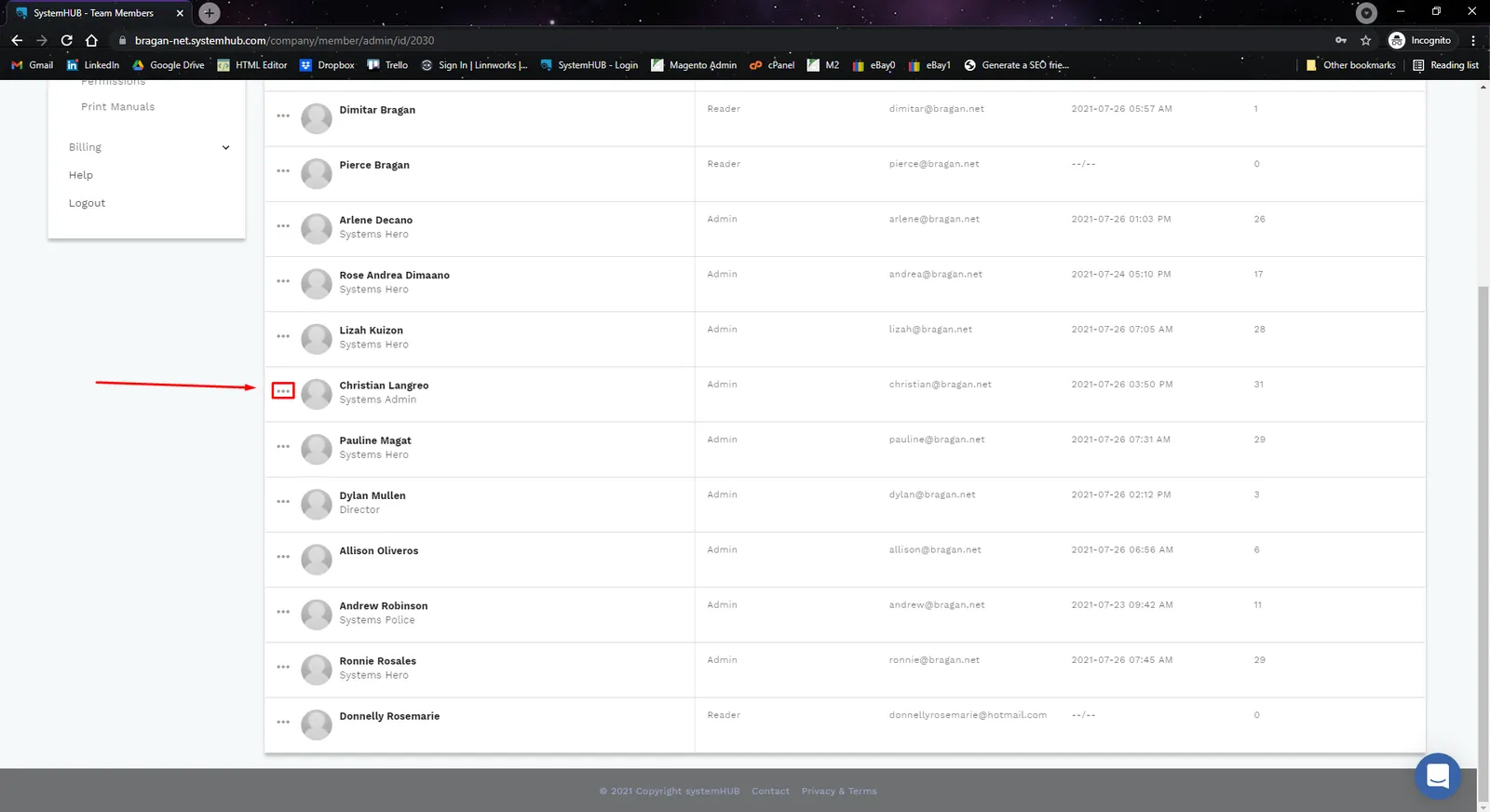The height and width of the screenshot is (812, 1490).
Task: Open the Google Drive bookmark
Action: tap(169, 65)
